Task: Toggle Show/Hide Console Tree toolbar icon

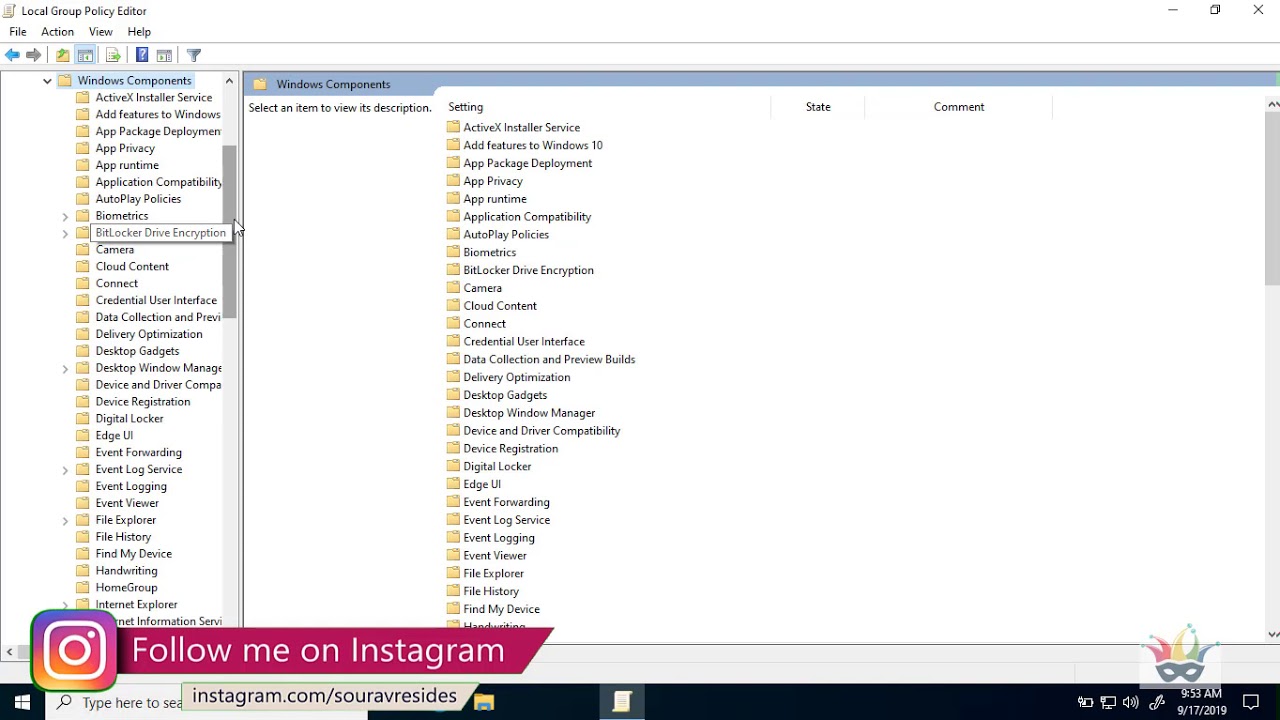Action: [x=86, y=55]
